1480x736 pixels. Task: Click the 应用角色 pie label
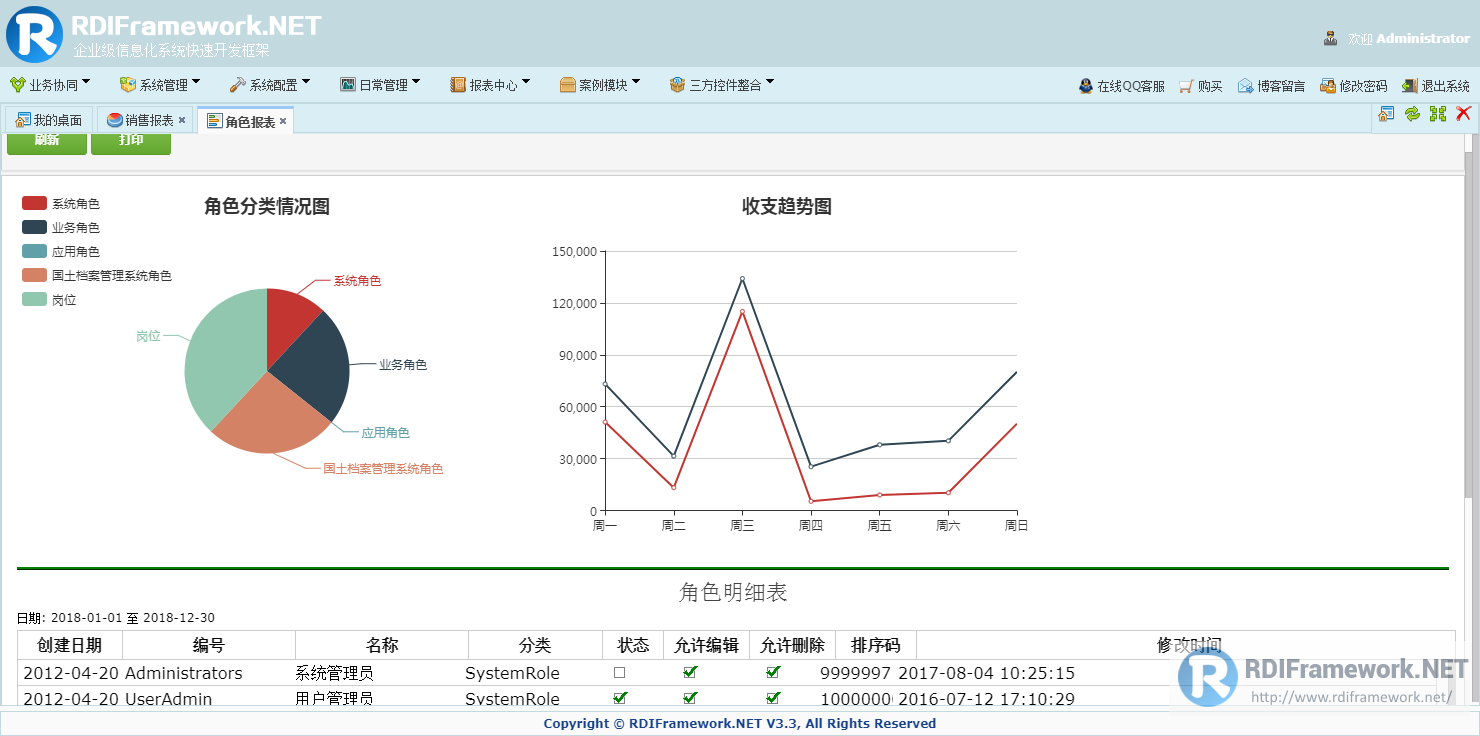click(x=385, y=433)
